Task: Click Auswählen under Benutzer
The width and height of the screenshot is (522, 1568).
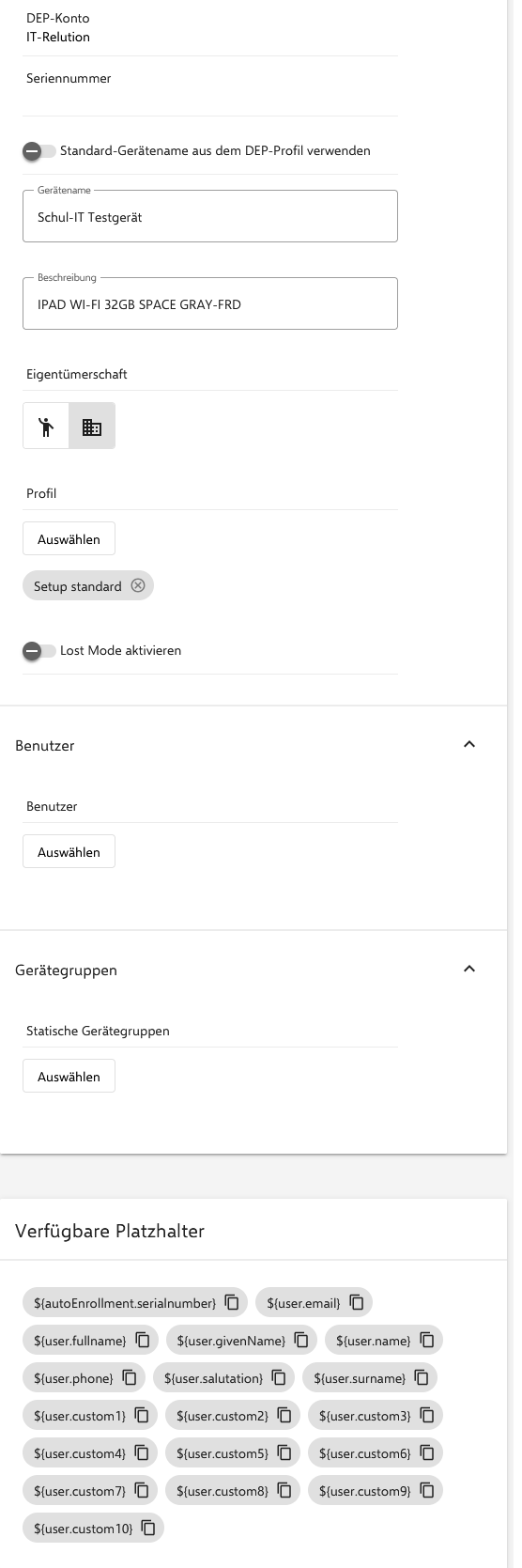Action: click(x=69, y=852)
